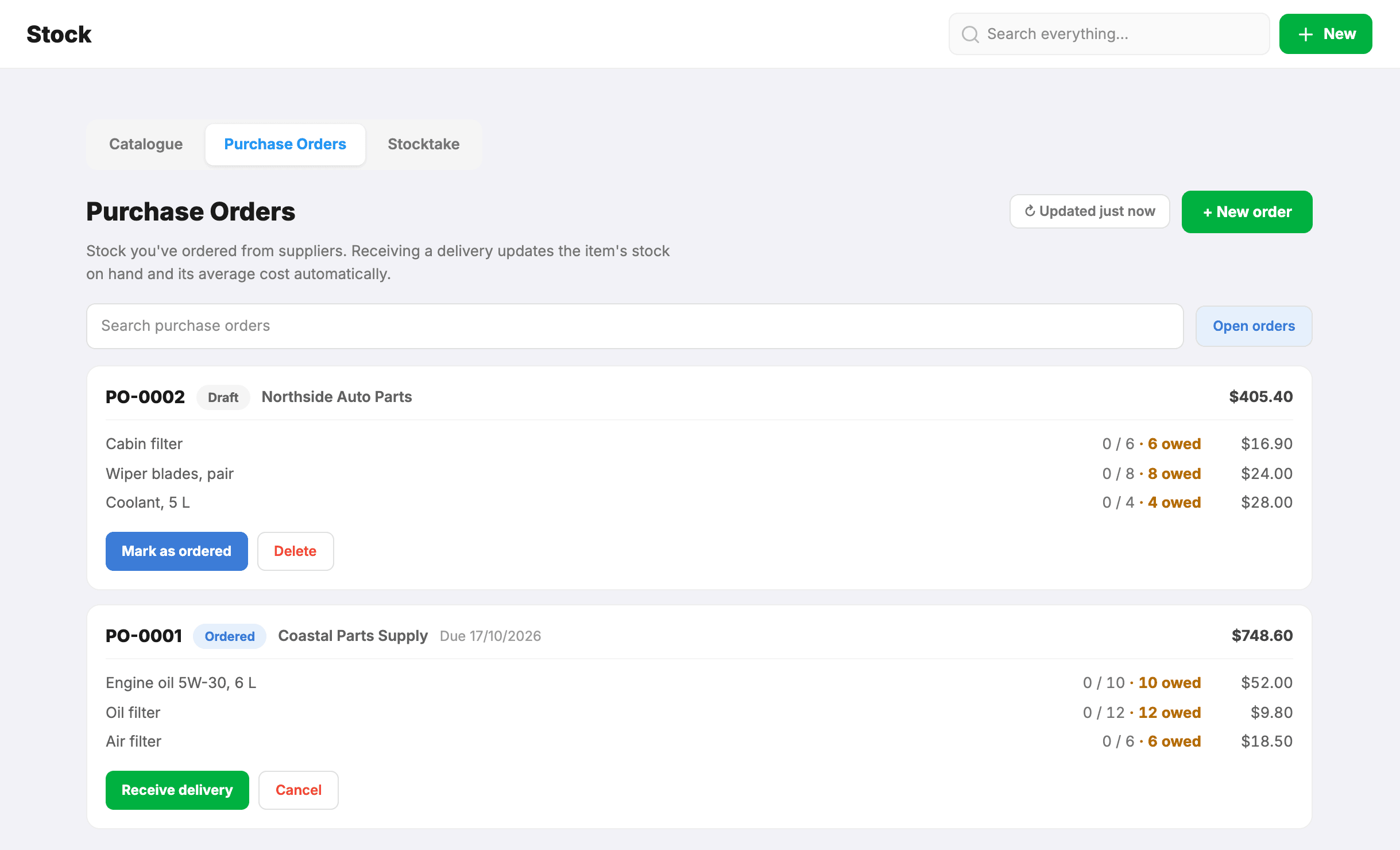Viewport: 1400px width, 850px height.
Task: Delete the PO-0002 draft order
Action: [295, 551]
